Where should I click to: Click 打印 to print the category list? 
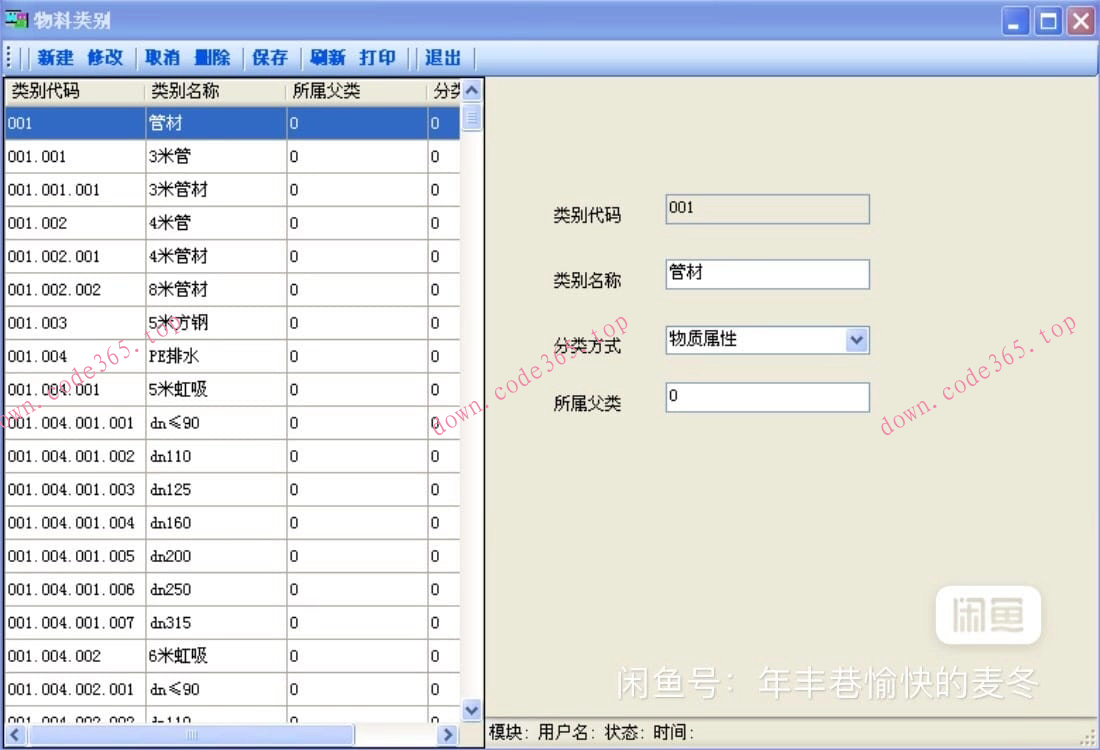point(378,58)
